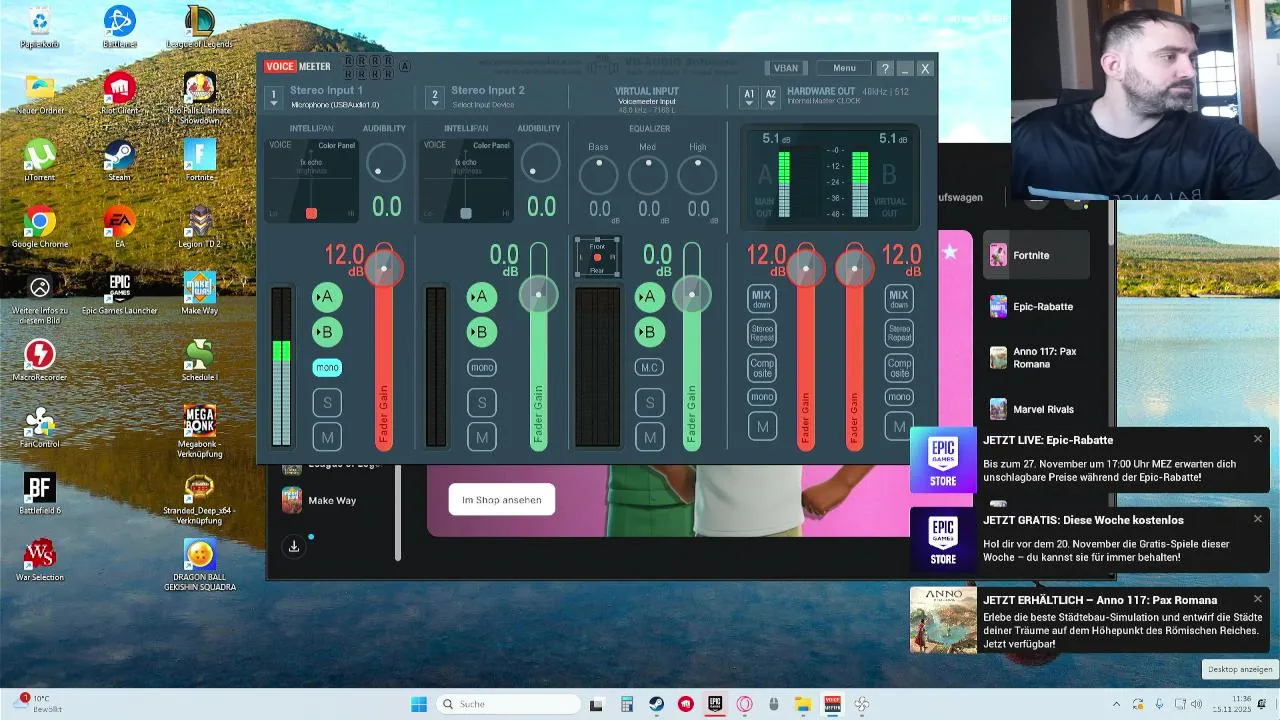The width and height of the screenshot is (1280, 720).
Task: Select Anno 117: Pax Romana sidebar entry
Action: click(1035, 358)
